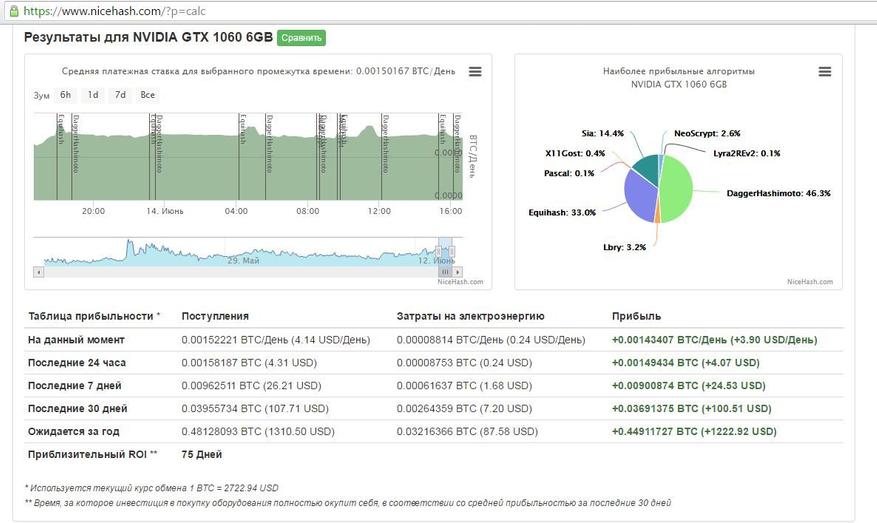This screenshot has height=523, width=877.
Task: Open the payment rate chart hamburger menu
Action: [x=475, y=72]
